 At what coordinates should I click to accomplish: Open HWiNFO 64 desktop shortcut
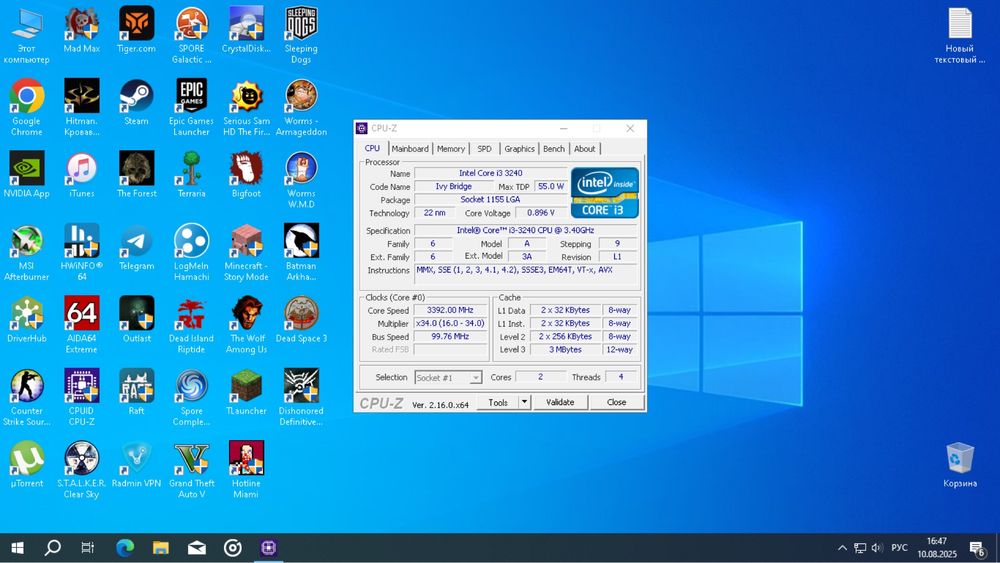pos(82,252)
